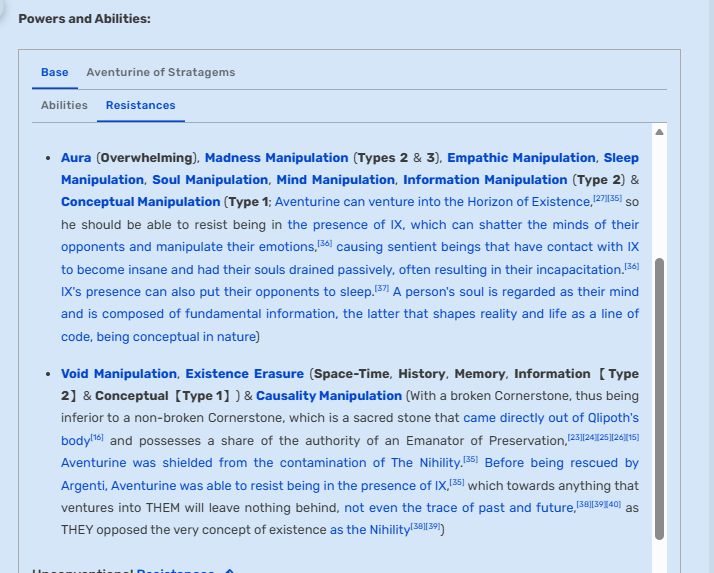This screenshot has width=714, height=573.
Task: Select the Abilities sub-tab
Action: (64, 105)
